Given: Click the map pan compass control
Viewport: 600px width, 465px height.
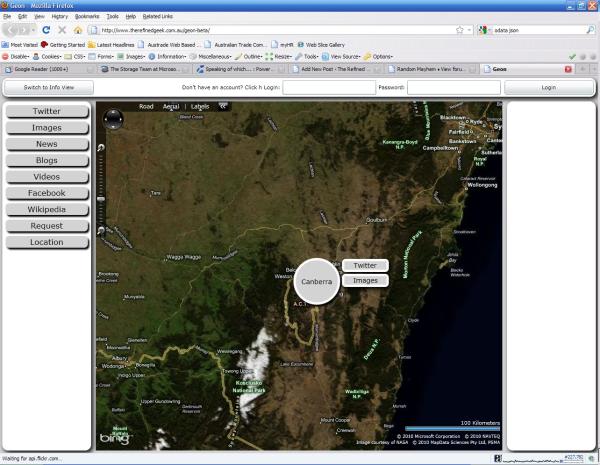Looking at the screenshot, I should click(113, 119).
